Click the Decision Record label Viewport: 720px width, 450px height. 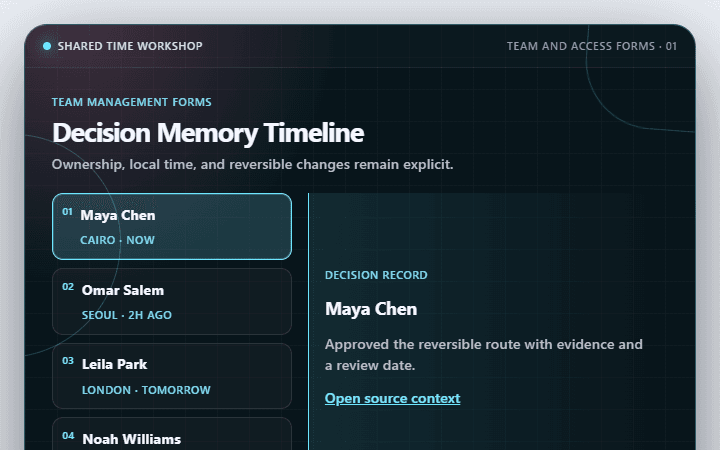click(x=376, y=275)
